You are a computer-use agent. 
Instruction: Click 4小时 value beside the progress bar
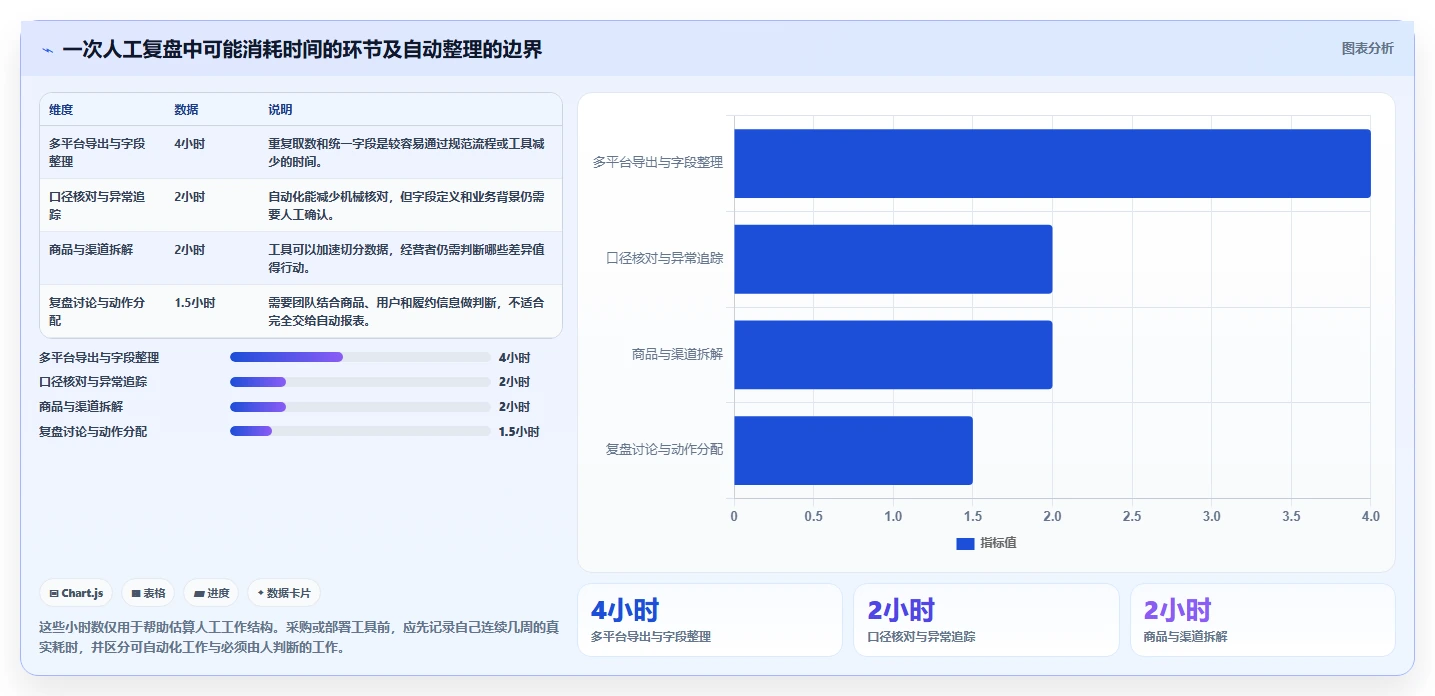[514, 357]
